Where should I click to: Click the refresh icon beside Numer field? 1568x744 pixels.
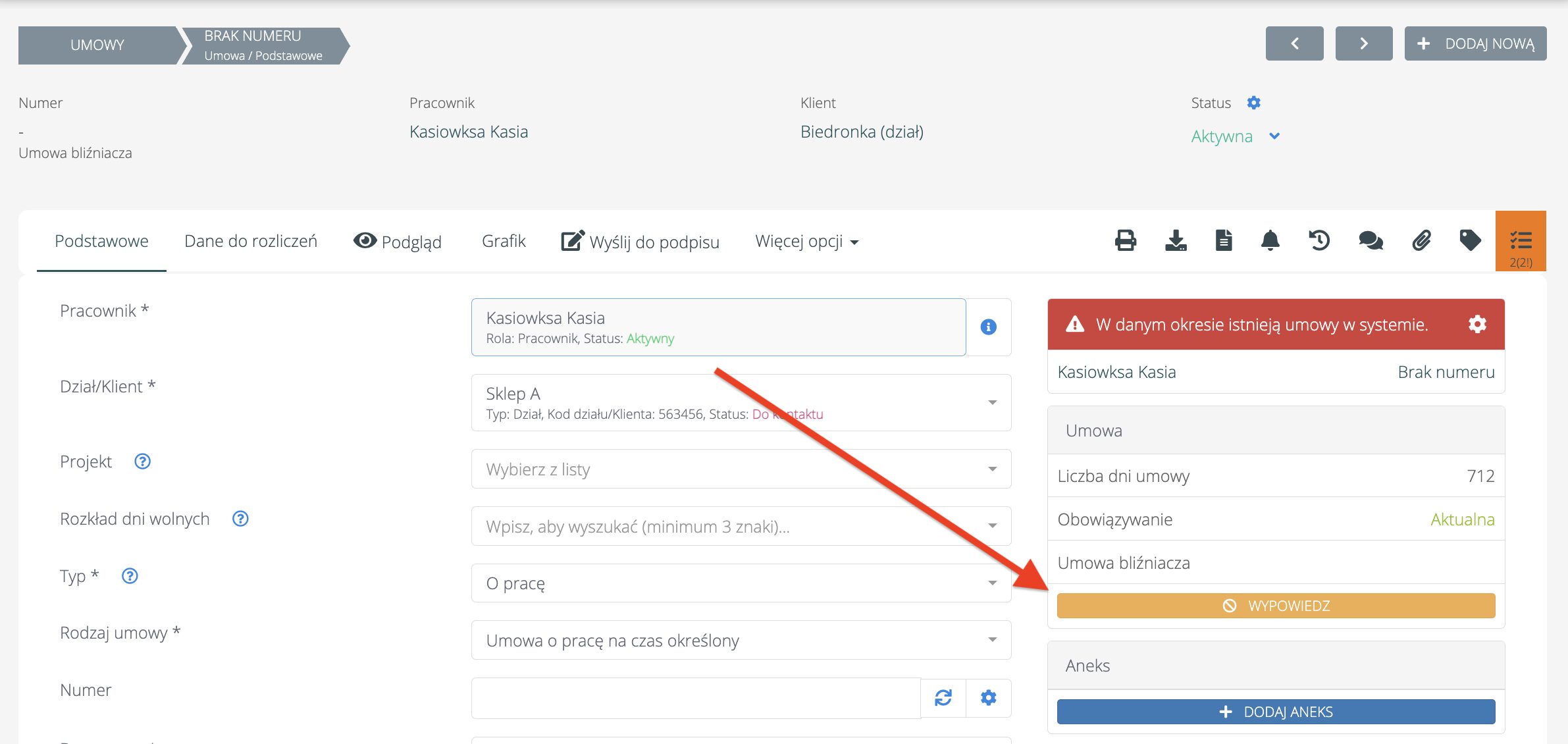click(x=943, y=698)
